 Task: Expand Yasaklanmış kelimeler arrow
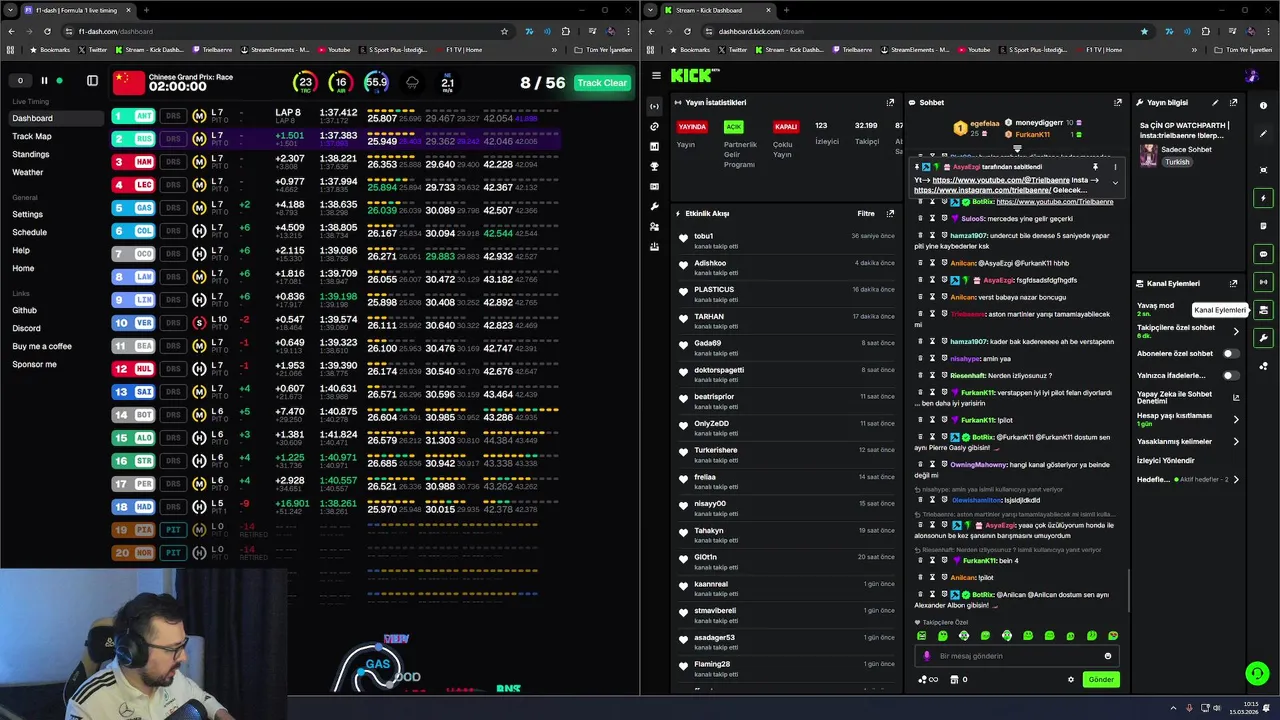pyautogui.click(x=1236, y=441)
